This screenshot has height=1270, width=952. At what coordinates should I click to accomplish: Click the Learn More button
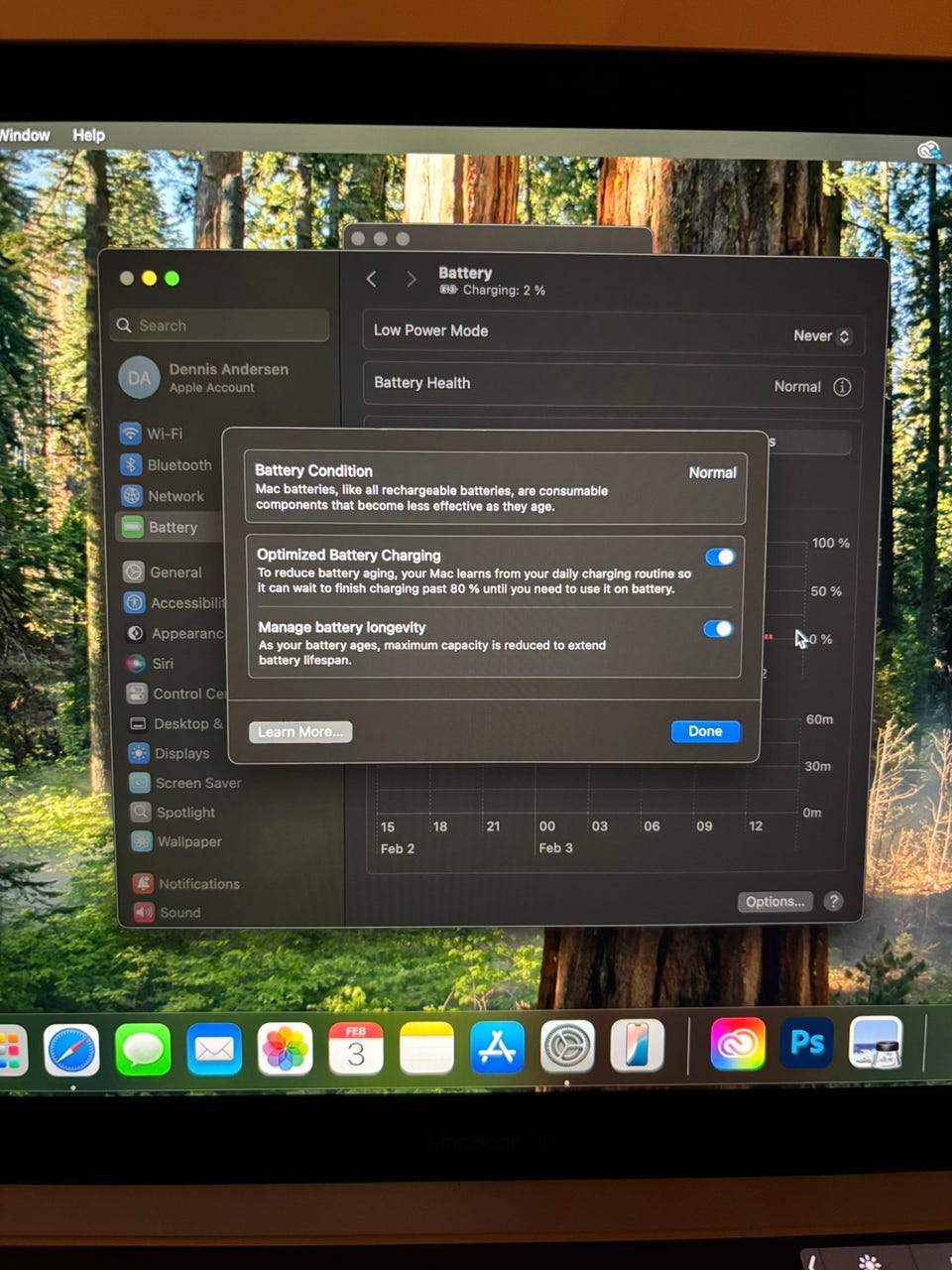300,732
